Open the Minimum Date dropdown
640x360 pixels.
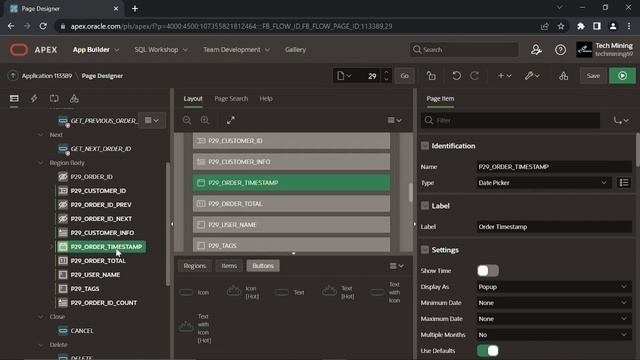point(553,303)
